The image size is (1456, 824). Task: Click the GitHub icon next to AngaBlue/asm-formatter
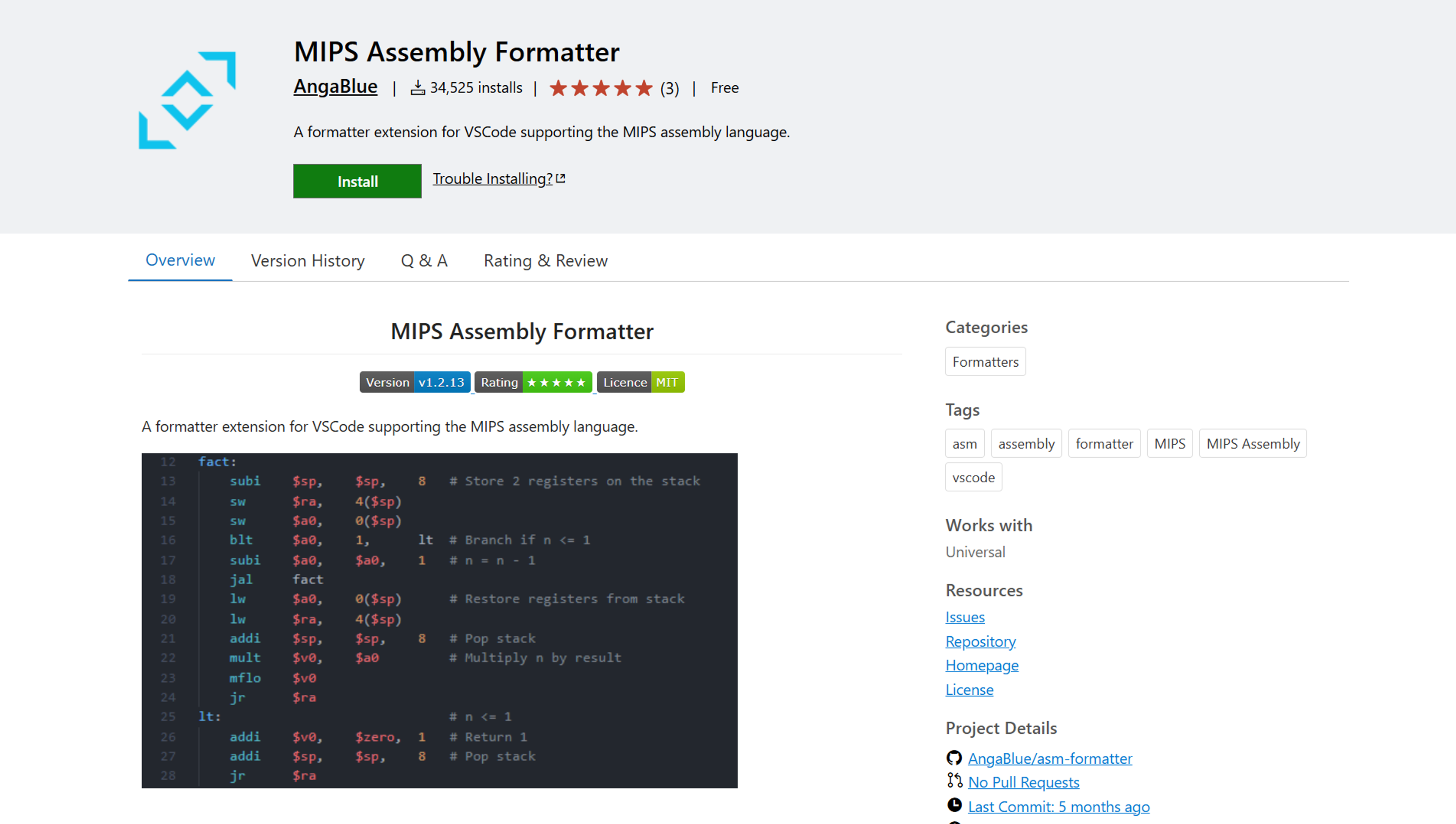954,758
